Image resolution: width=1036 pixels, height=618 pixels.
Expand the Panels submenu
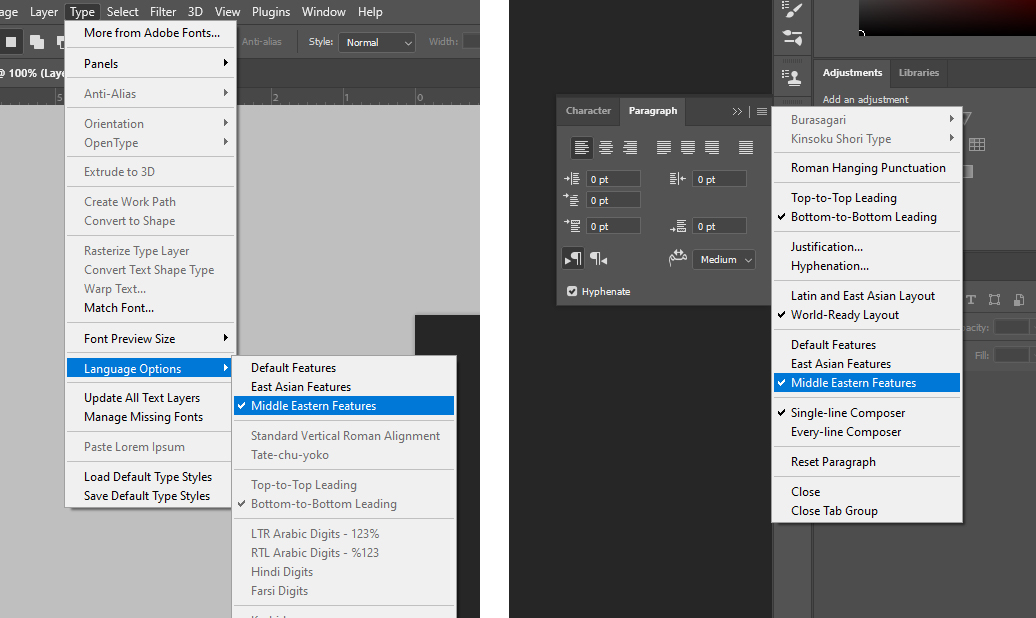151,63
